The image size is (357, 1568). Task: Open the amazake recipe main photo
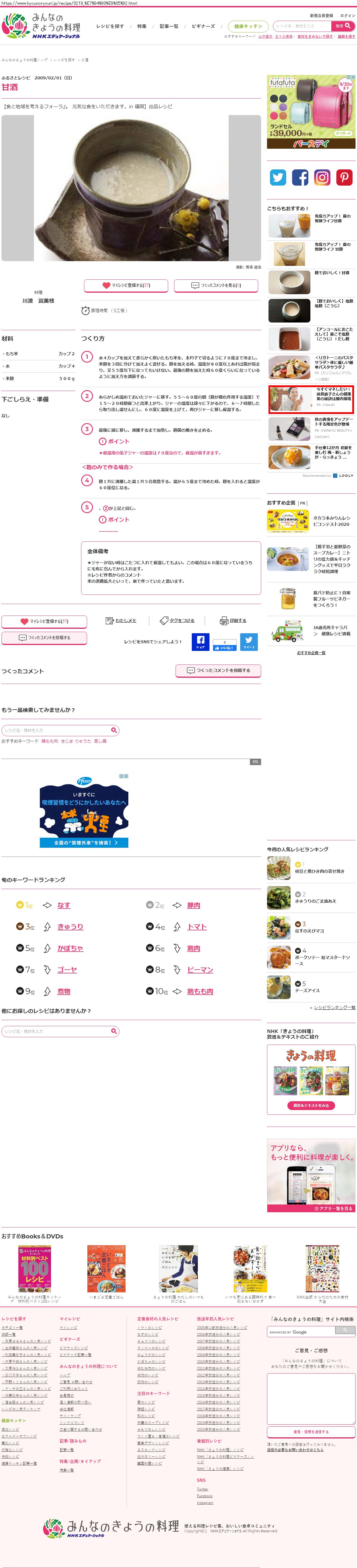click(x=131, y=188)
